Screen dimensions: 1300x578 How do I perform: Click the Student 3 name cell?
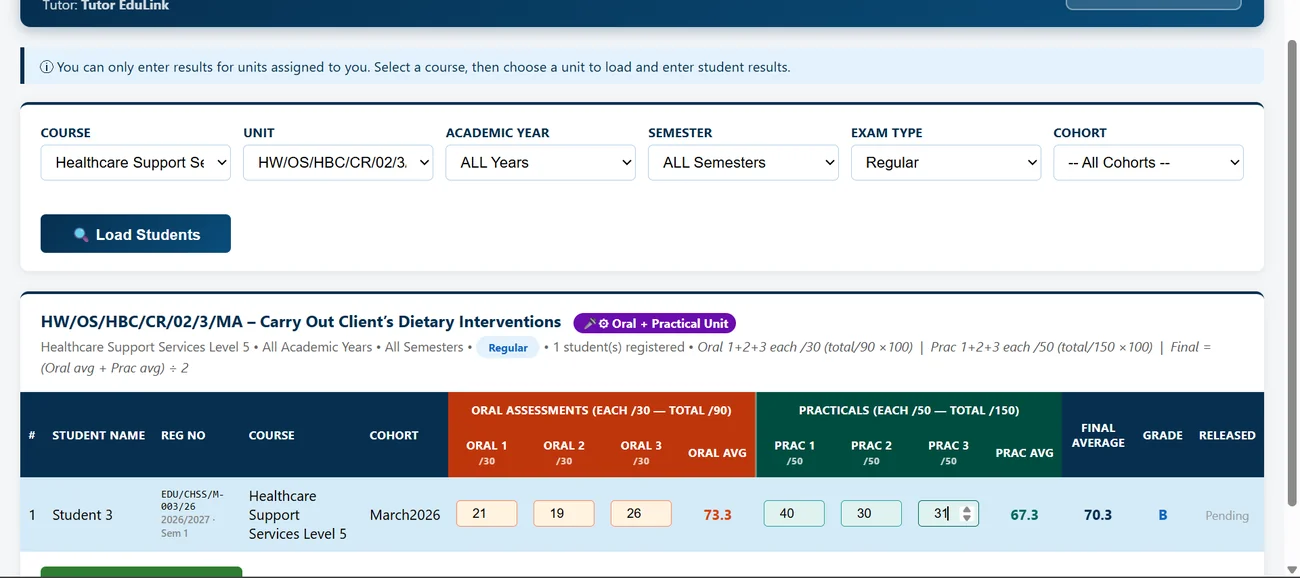pos(83,515)
